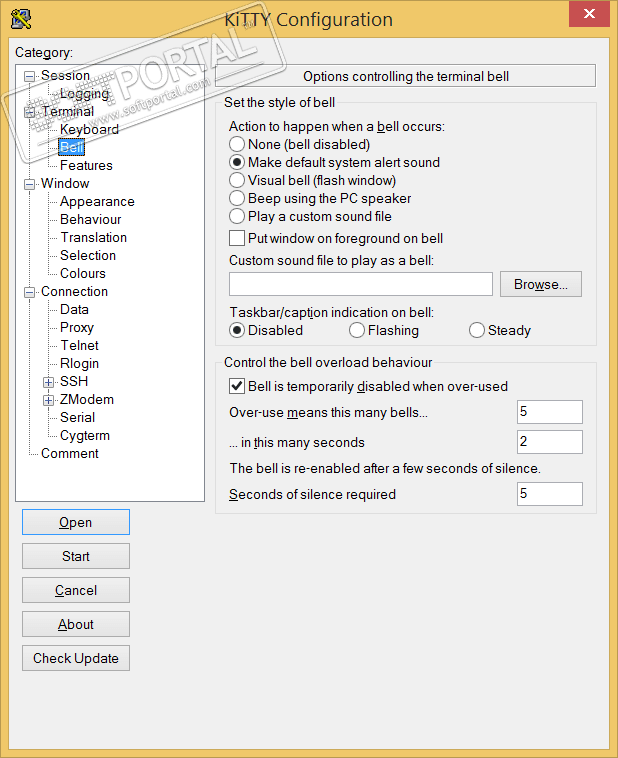Screen dimensions: 618x758
Task: Click the KiTTY app icon in title bar
Action: tap(21, 19)
